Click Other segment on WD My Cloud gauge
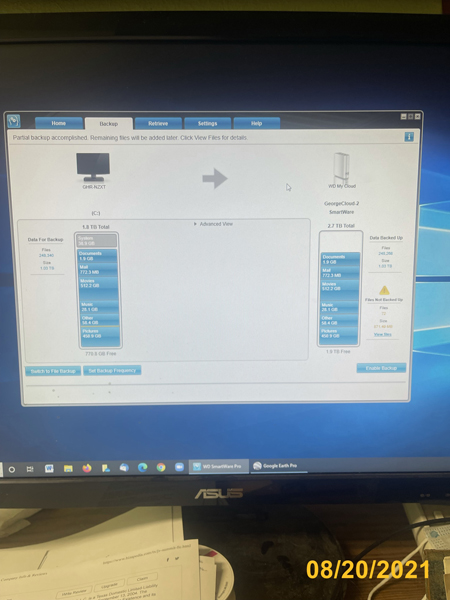450x600 pixels. click(339, 320)
